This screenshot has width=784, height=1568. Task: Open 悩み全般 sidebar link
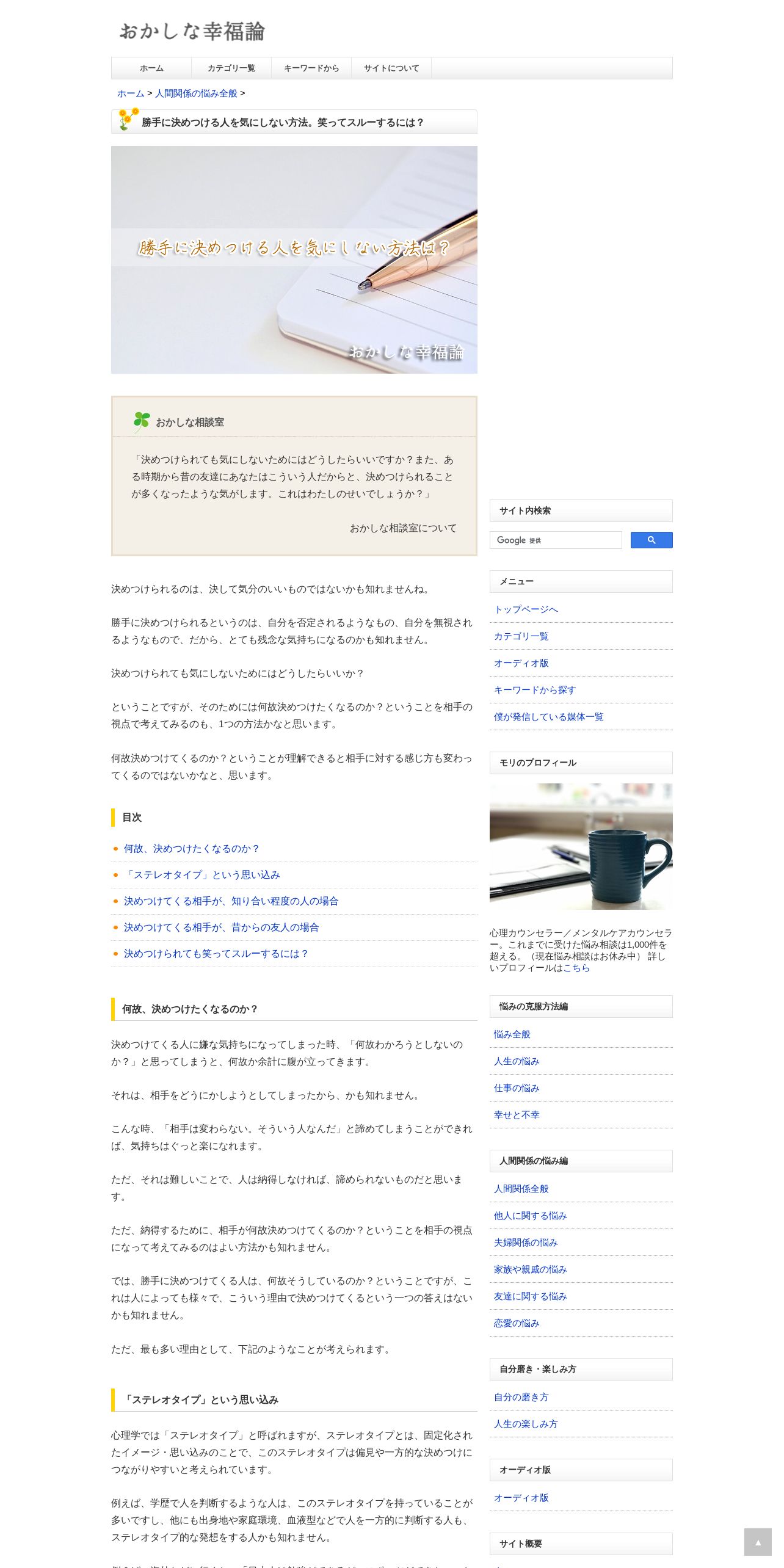[512, 1034]
